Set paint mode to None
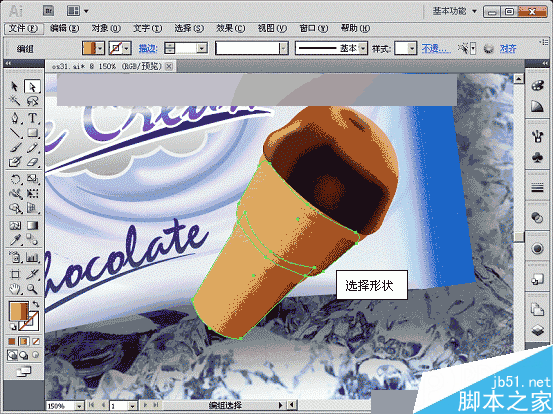Screen dimensions: 553x414 tap(36, 341)
